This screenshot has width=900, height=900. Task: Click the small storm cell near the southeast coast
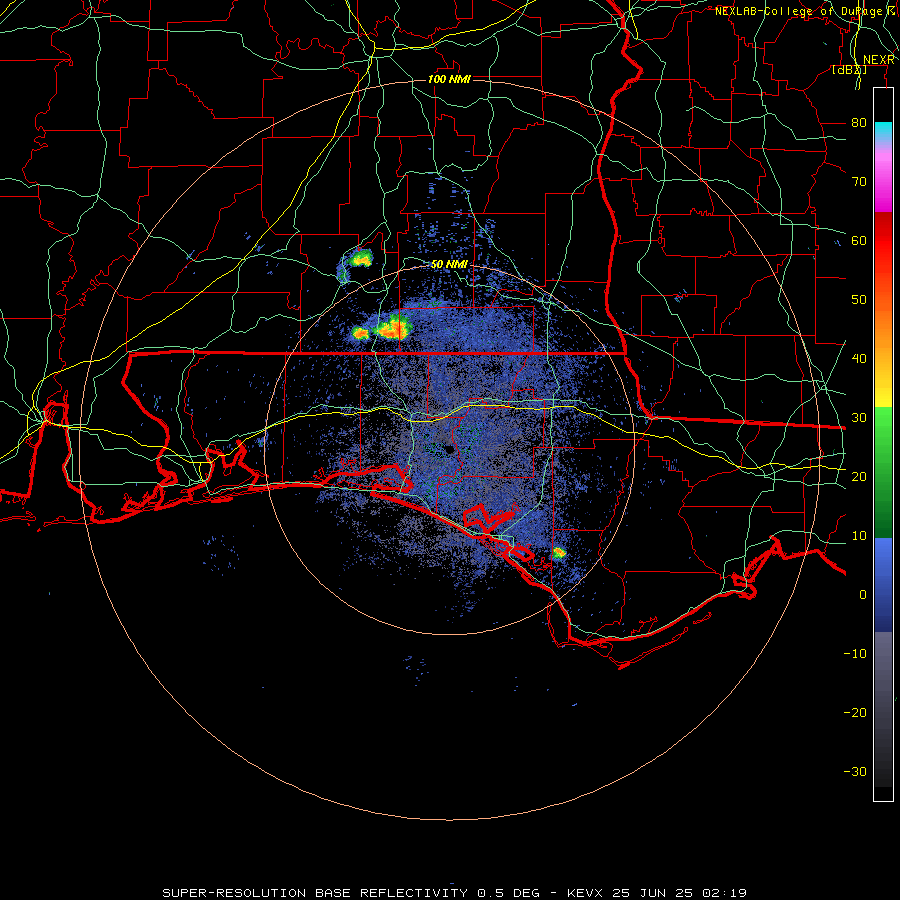coord(558,553)
